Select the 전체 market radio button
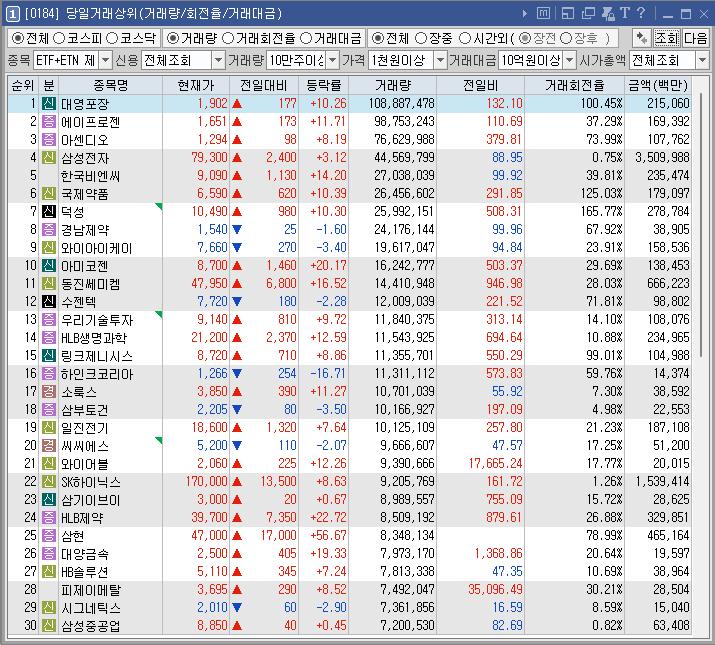This screenshot has width=715, height=645. [18, 38]
